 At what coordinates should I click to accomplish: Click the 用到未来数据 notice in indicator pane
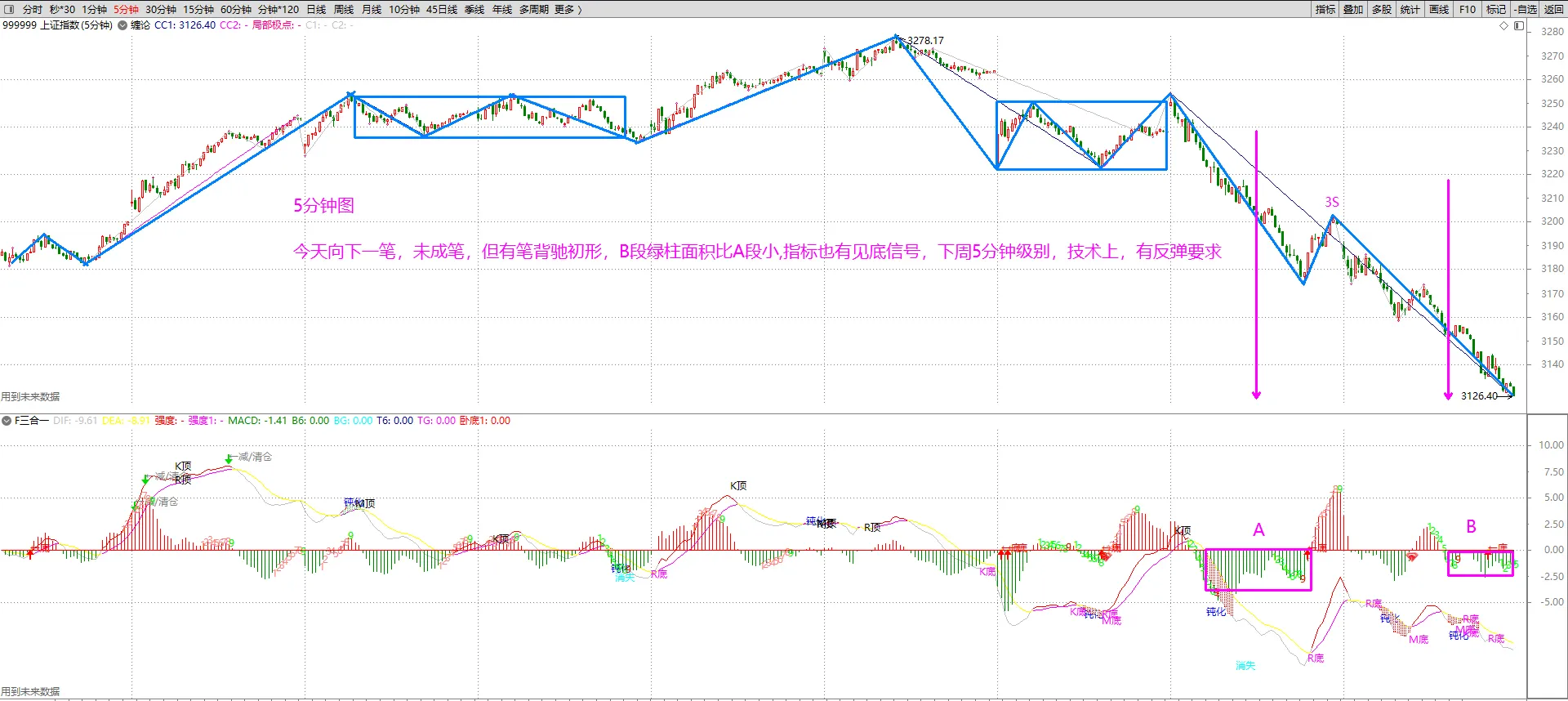pos(30,691)
